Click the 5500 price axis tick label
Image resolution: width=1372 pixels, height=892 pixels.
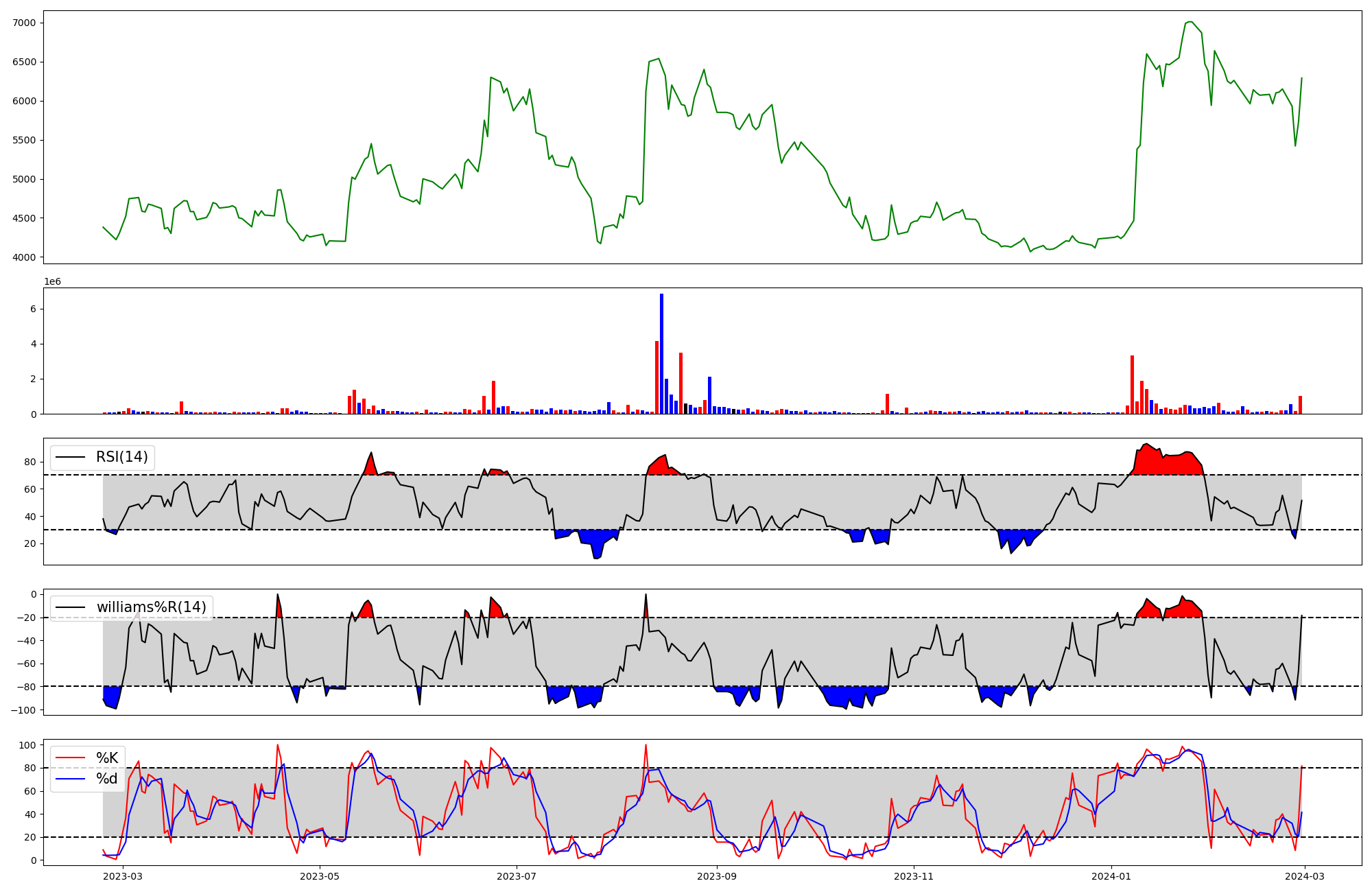(x=24, y=140)
